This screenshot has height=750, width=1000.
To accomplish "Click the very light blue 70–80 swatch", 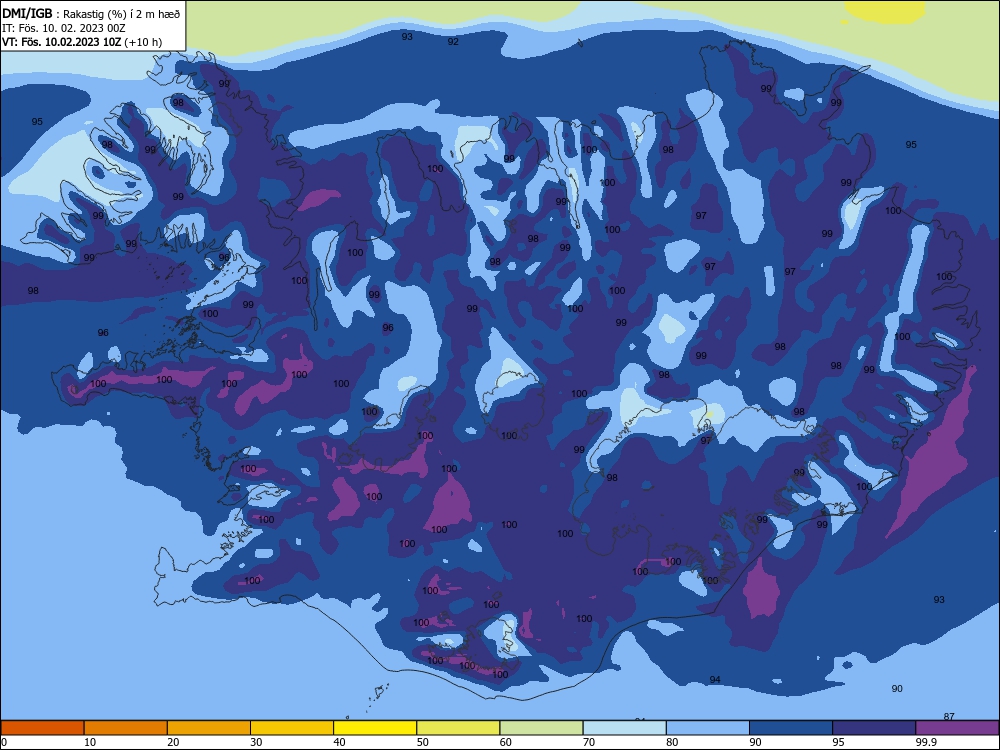I will [625, 728].
